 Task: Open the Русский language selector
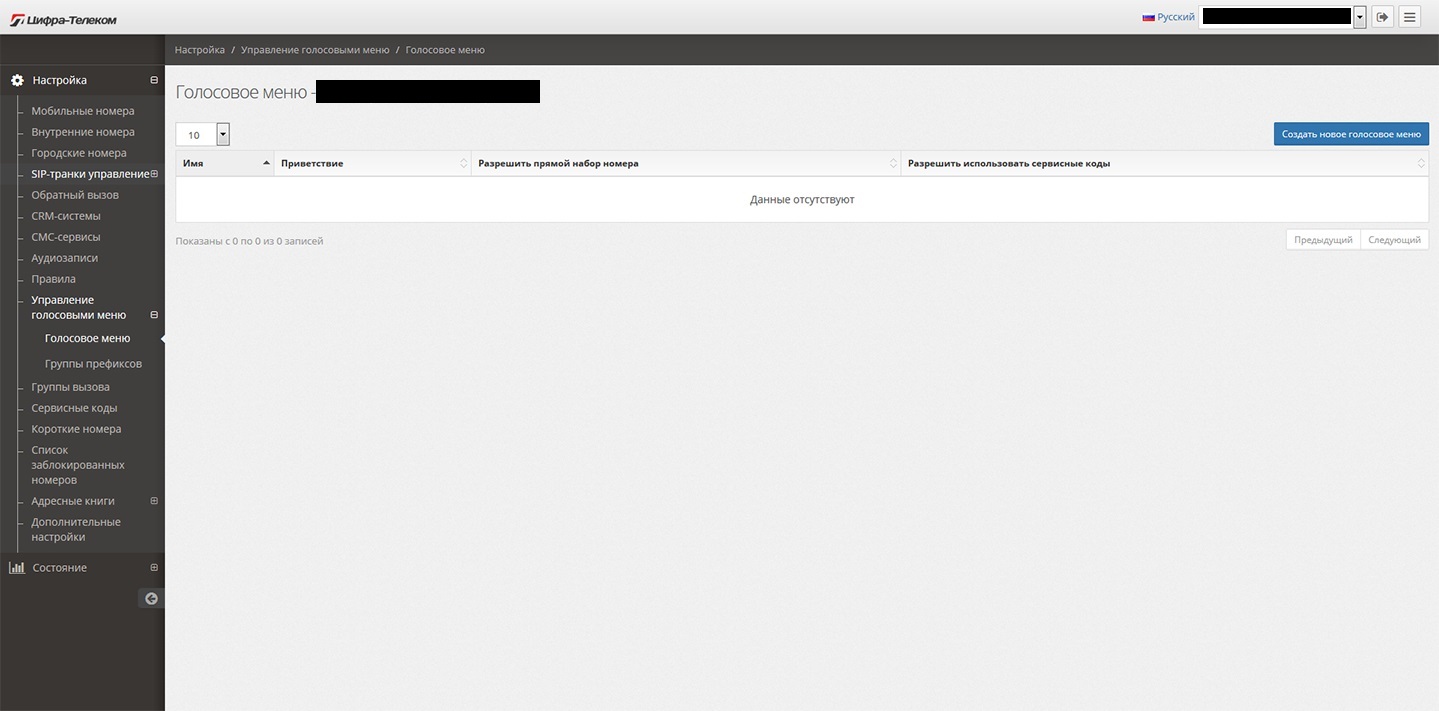click(1168, 17)
